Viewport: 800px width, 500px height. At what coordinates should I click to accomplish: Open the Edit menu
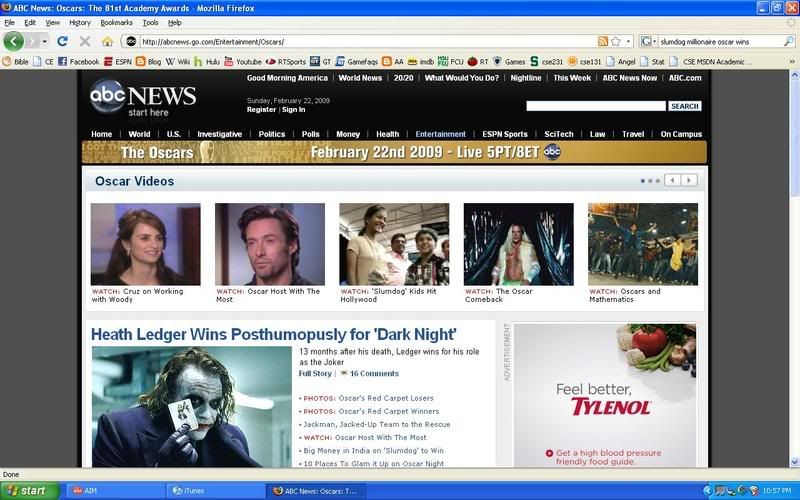pos(30,22)
